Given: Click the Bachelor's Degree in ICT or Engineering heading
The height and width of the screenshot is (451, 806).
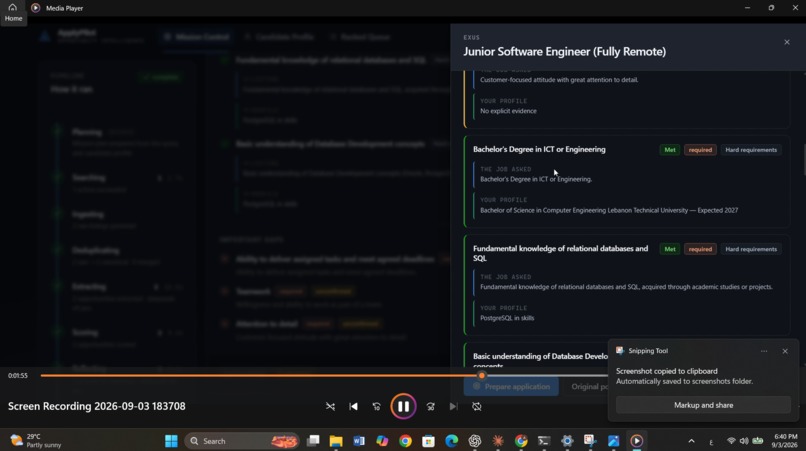Looking at the screenshot, I should (x=539, y=149).
